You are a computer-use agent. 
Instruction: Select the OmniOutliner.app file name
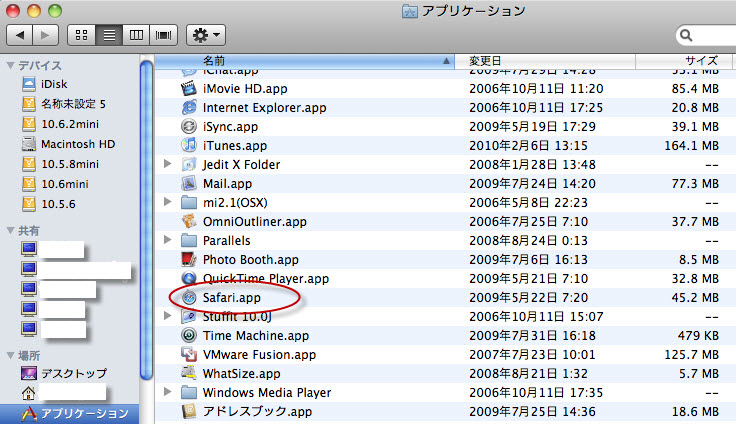pyautogui.click(x=254, y=222)
